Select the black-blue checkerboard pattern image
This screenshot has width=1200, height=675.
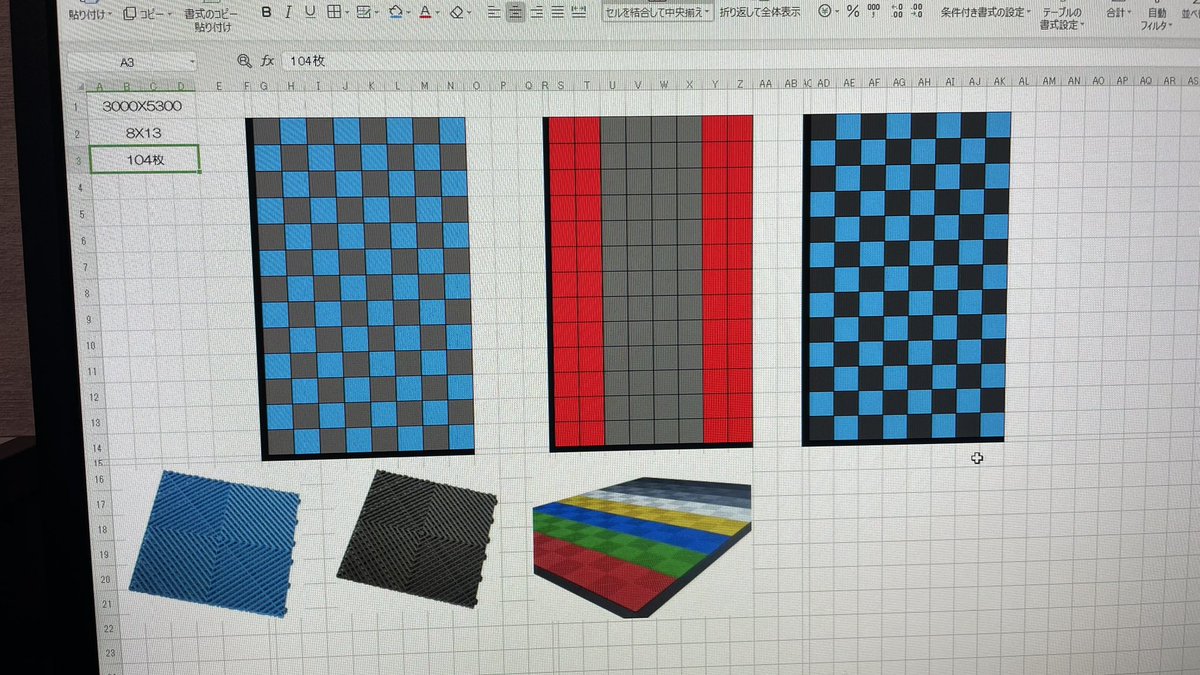[x=907, y=278]
